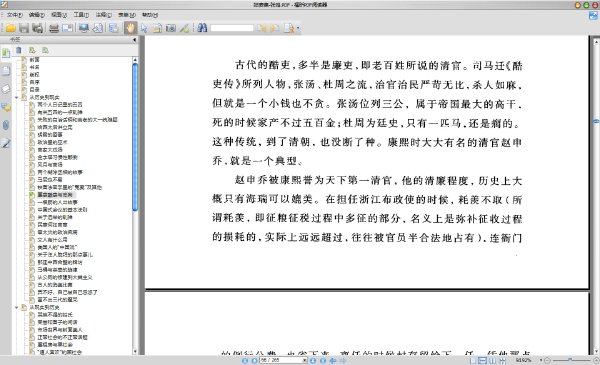Toggle the navigation panel layout icon

(113, 28)
